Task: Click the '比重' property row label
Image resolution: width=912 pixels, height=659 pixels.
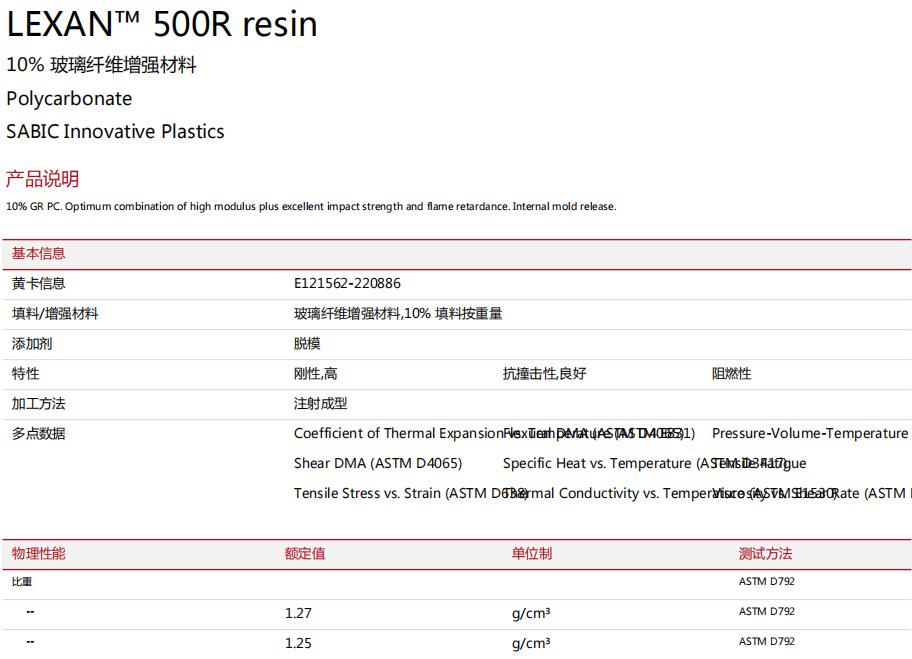Action: coord(22,582)
